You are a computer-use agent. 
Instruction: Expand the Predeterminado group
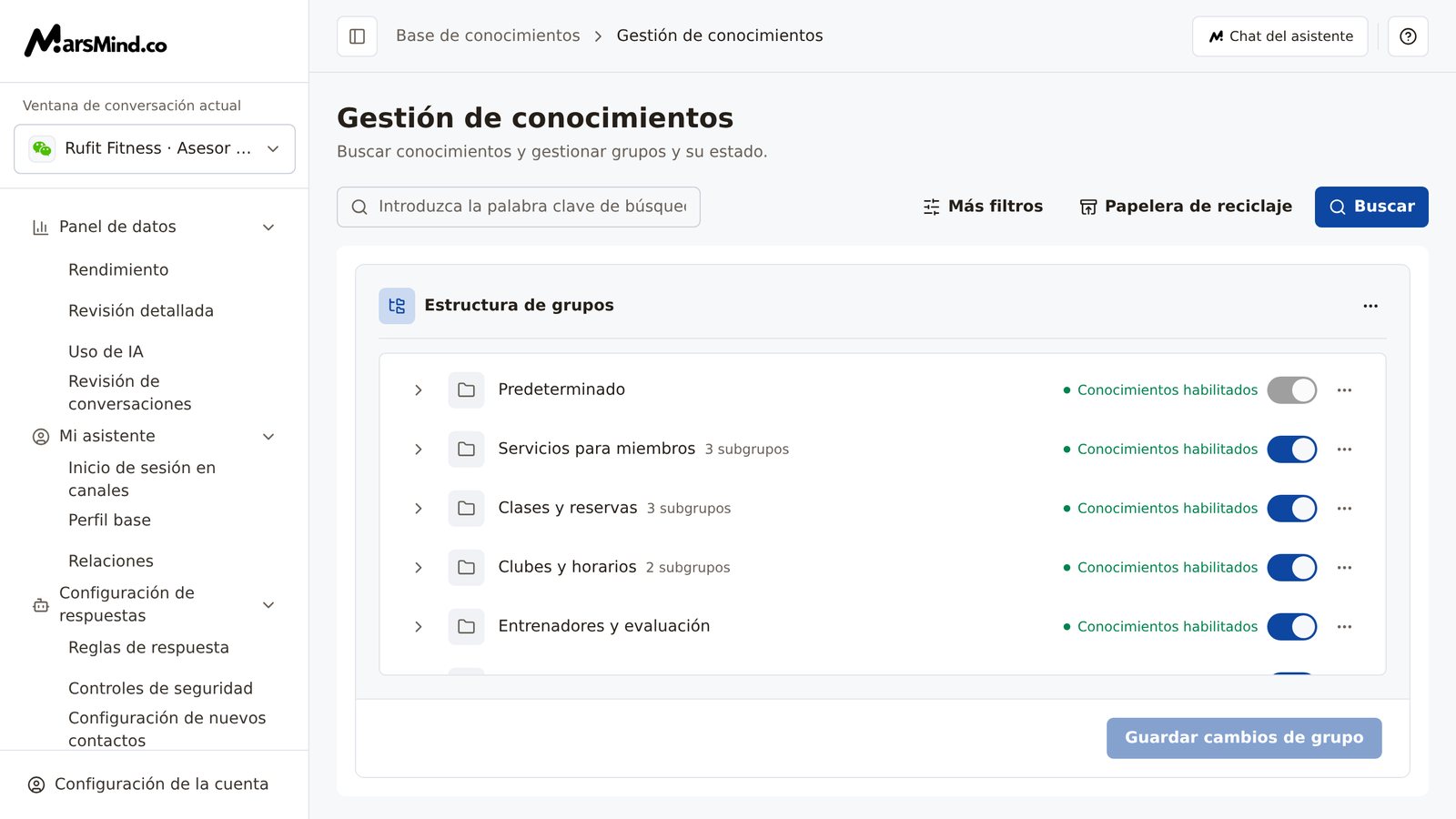[x=419, y=390]
